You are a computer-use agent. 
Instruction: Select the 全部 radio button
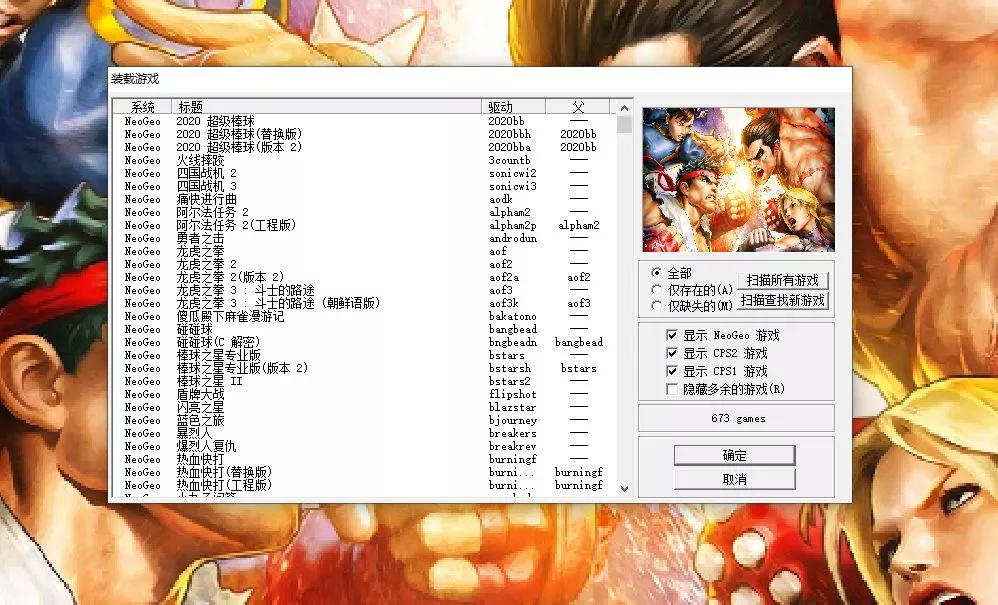[x=656, y=272]
